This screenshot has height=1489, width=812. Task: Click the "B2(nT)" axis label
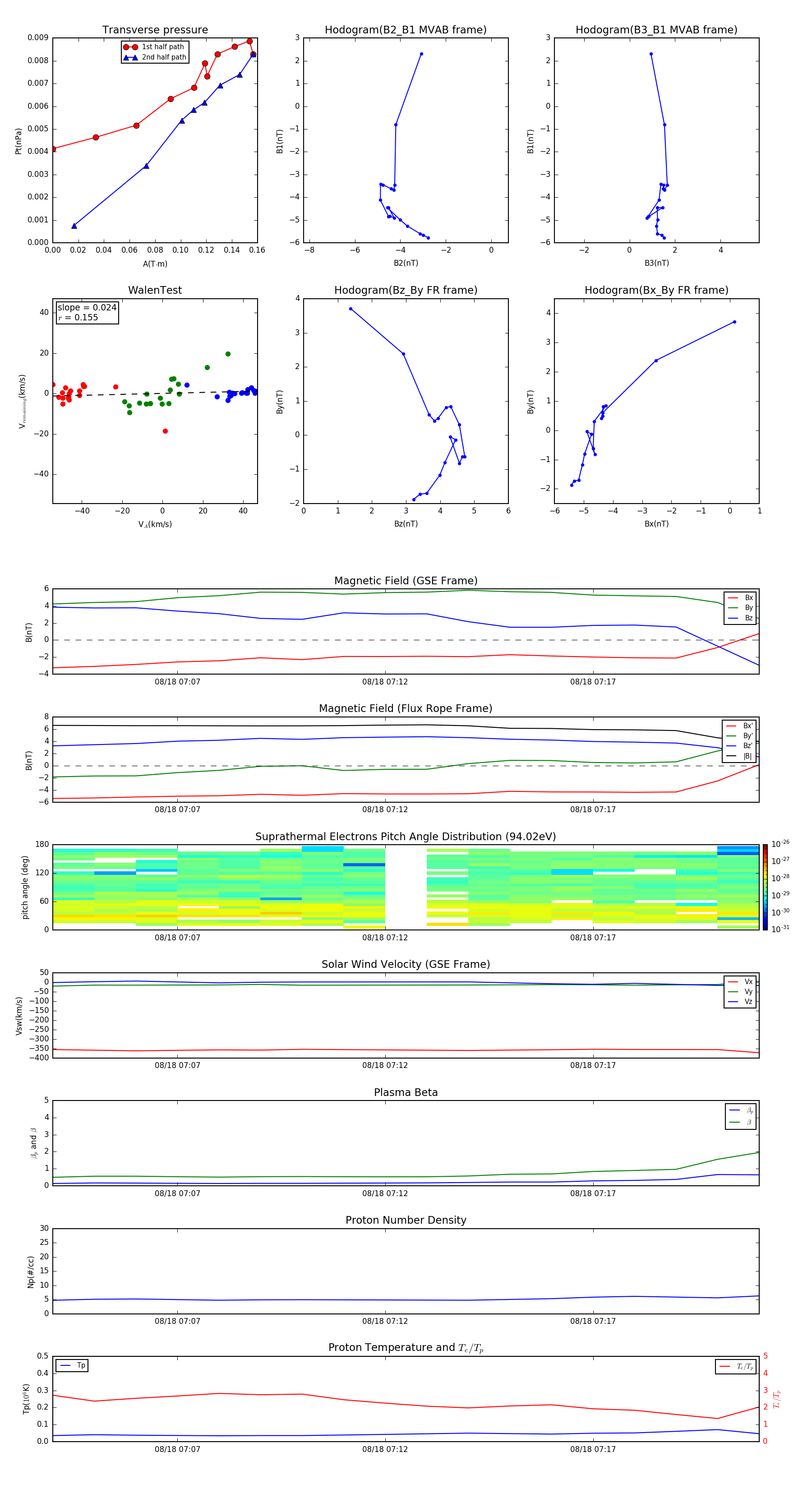click(x=406, y=263)
